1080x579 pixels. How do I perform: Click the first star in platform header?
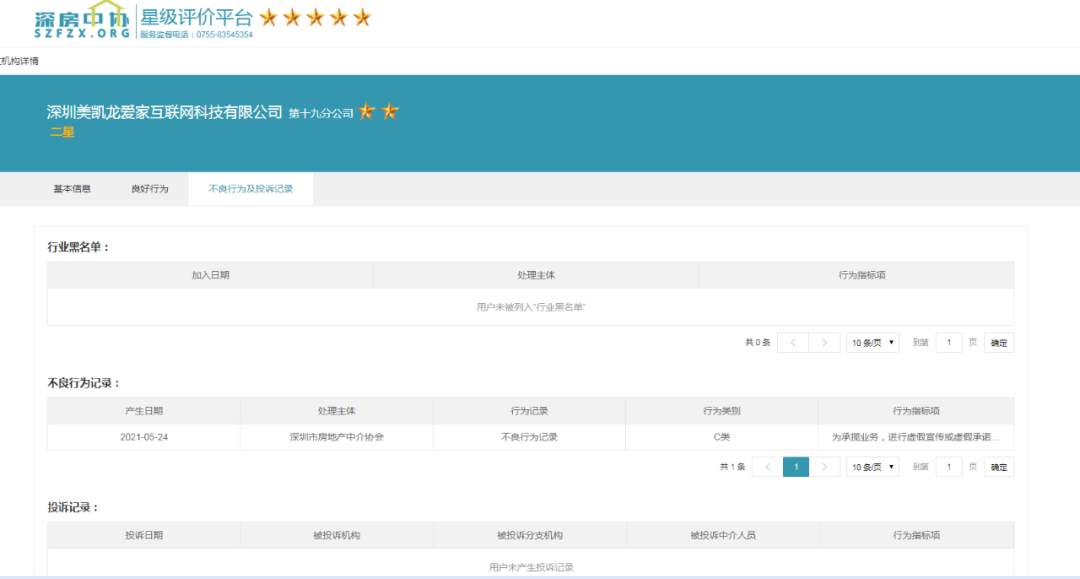269,18
